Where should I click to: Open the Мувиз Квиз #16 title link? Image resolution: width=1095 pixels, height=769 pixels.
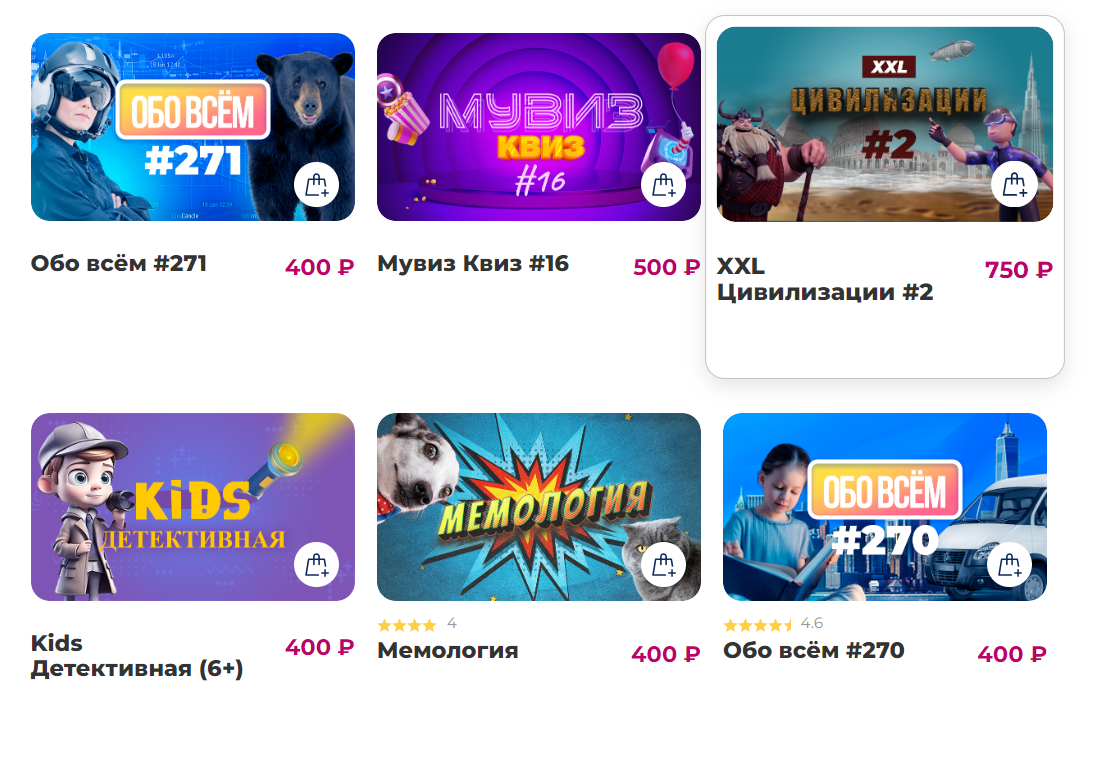[473, 263]
